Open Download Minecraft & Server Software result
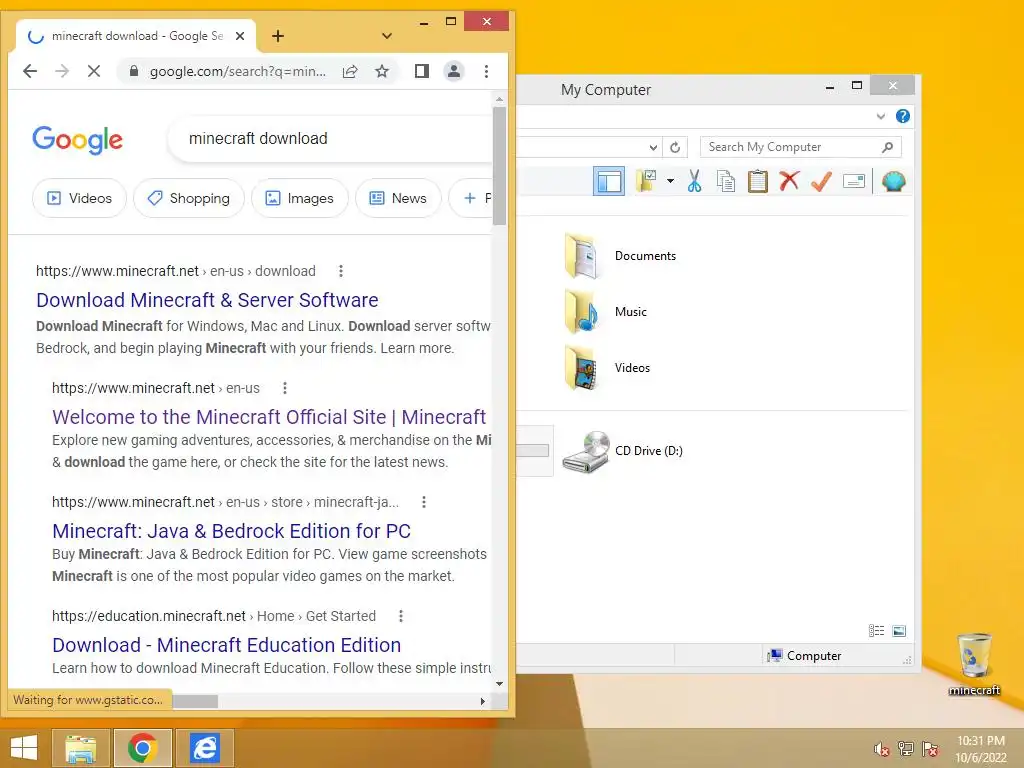 pos(207,300)
